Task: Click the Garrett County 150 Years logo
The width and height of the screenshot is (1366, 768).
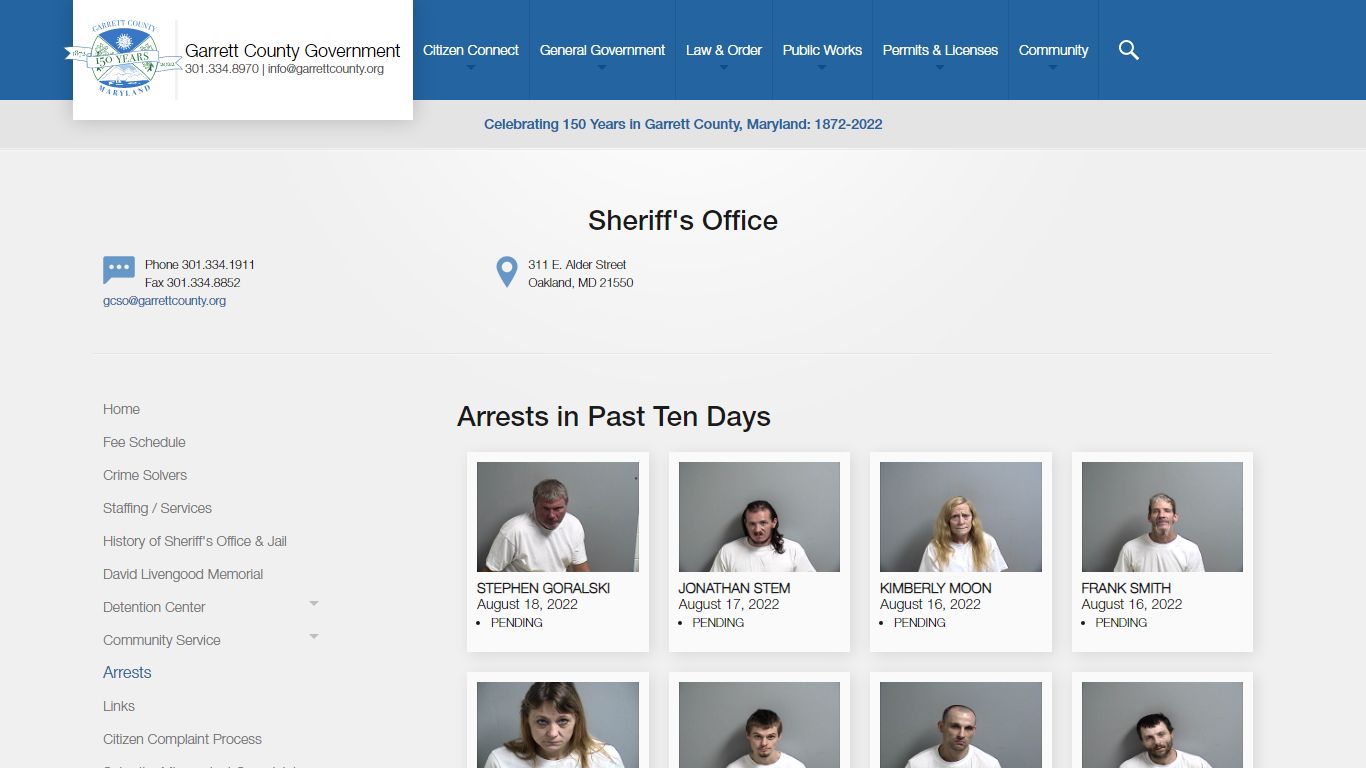Action: 122,58
